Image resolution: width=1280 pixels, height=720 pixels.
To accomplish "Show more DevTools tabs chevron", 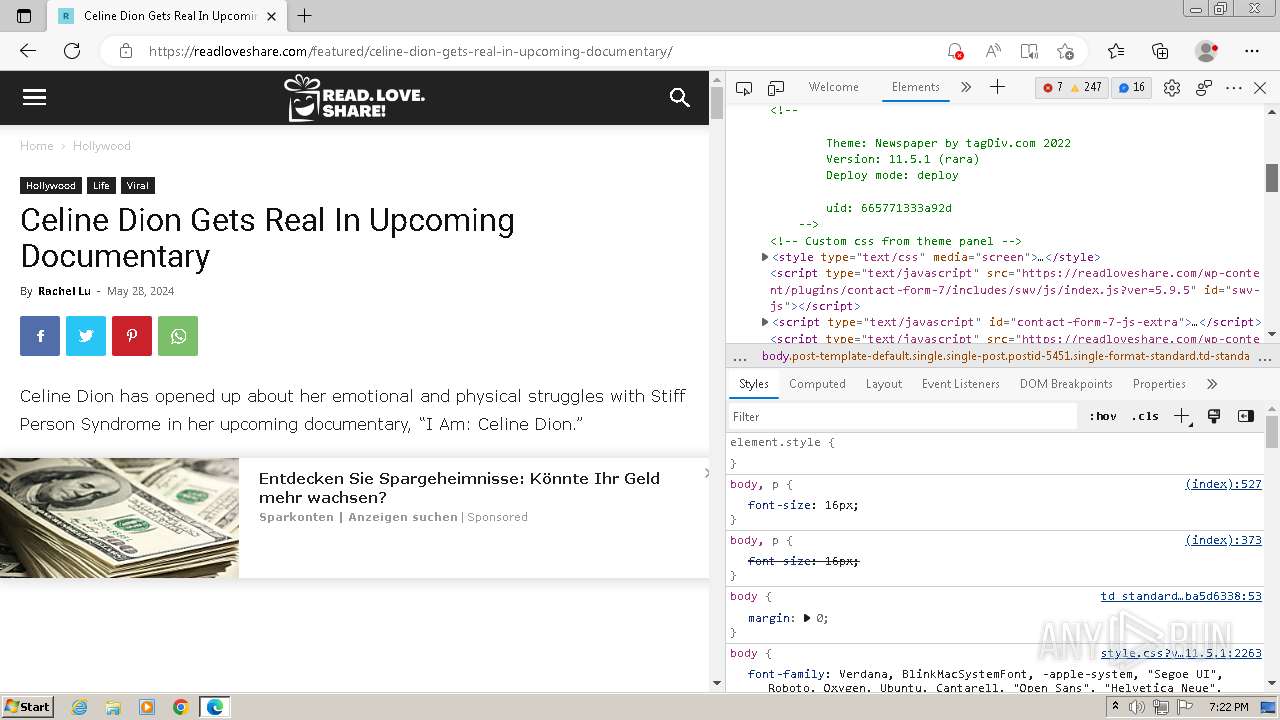I will [966, 88].
